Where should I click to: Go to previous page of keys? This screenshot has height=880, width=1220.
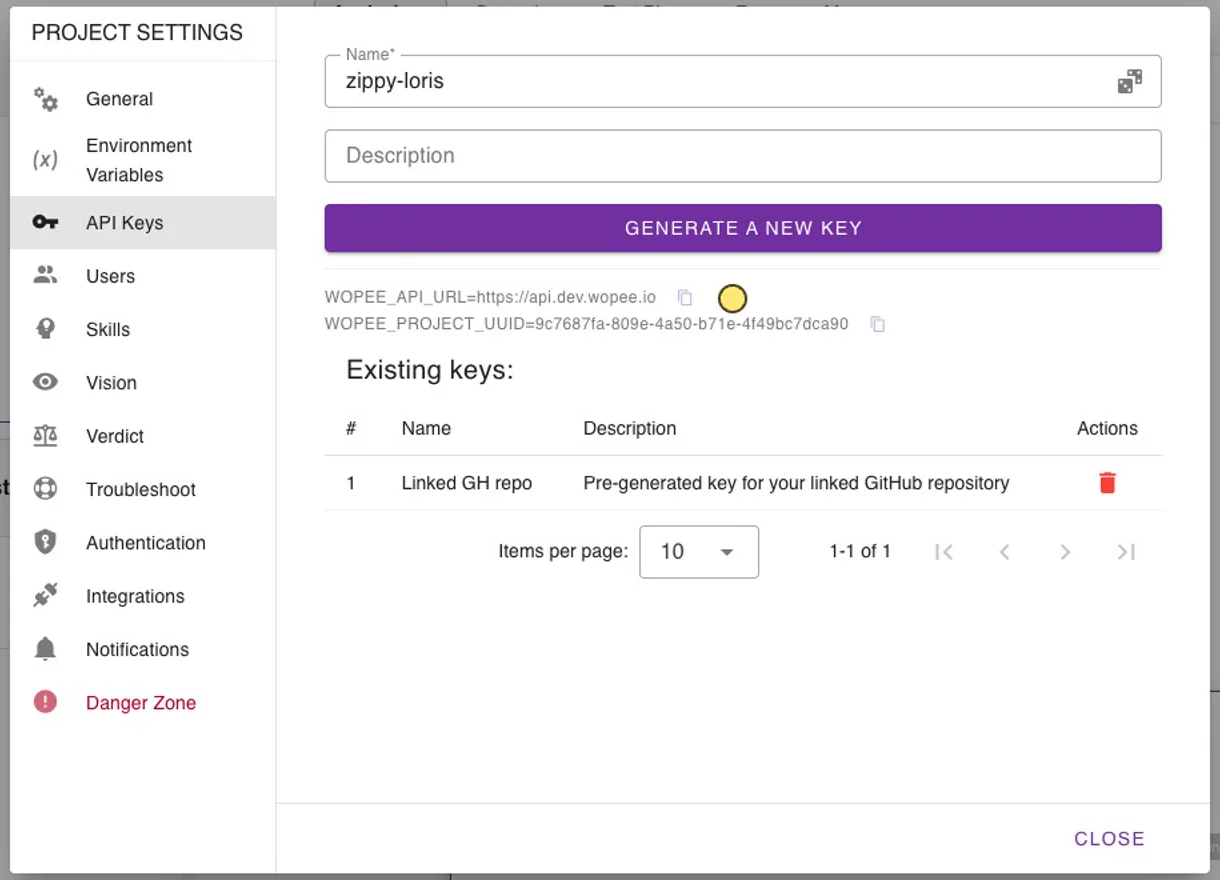click(1005, 551)
